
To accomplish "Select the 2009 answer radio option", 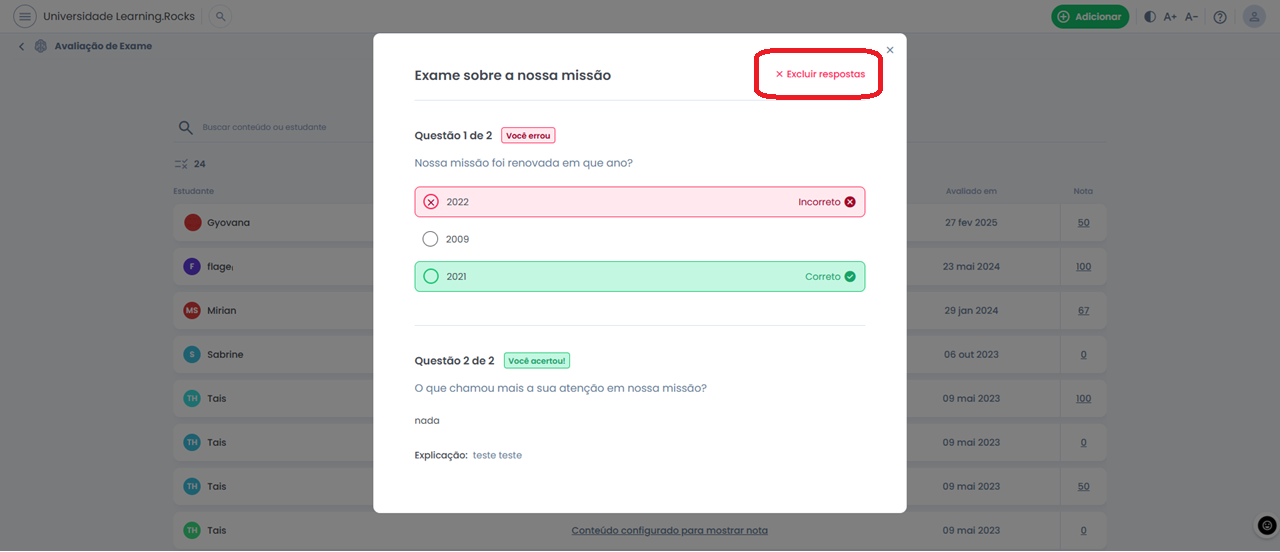I will pyautogui.click(x=431, y=239).
